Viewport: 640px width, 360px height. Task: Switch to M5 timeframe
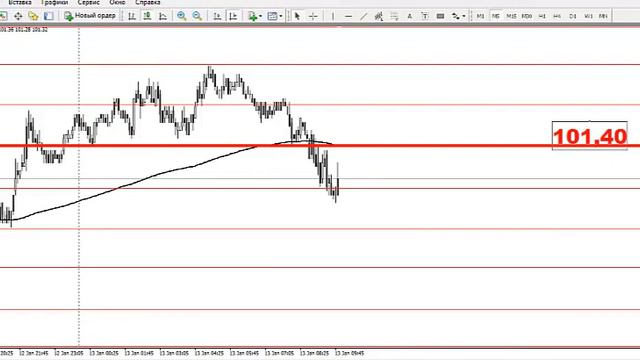tap(496, 16)
